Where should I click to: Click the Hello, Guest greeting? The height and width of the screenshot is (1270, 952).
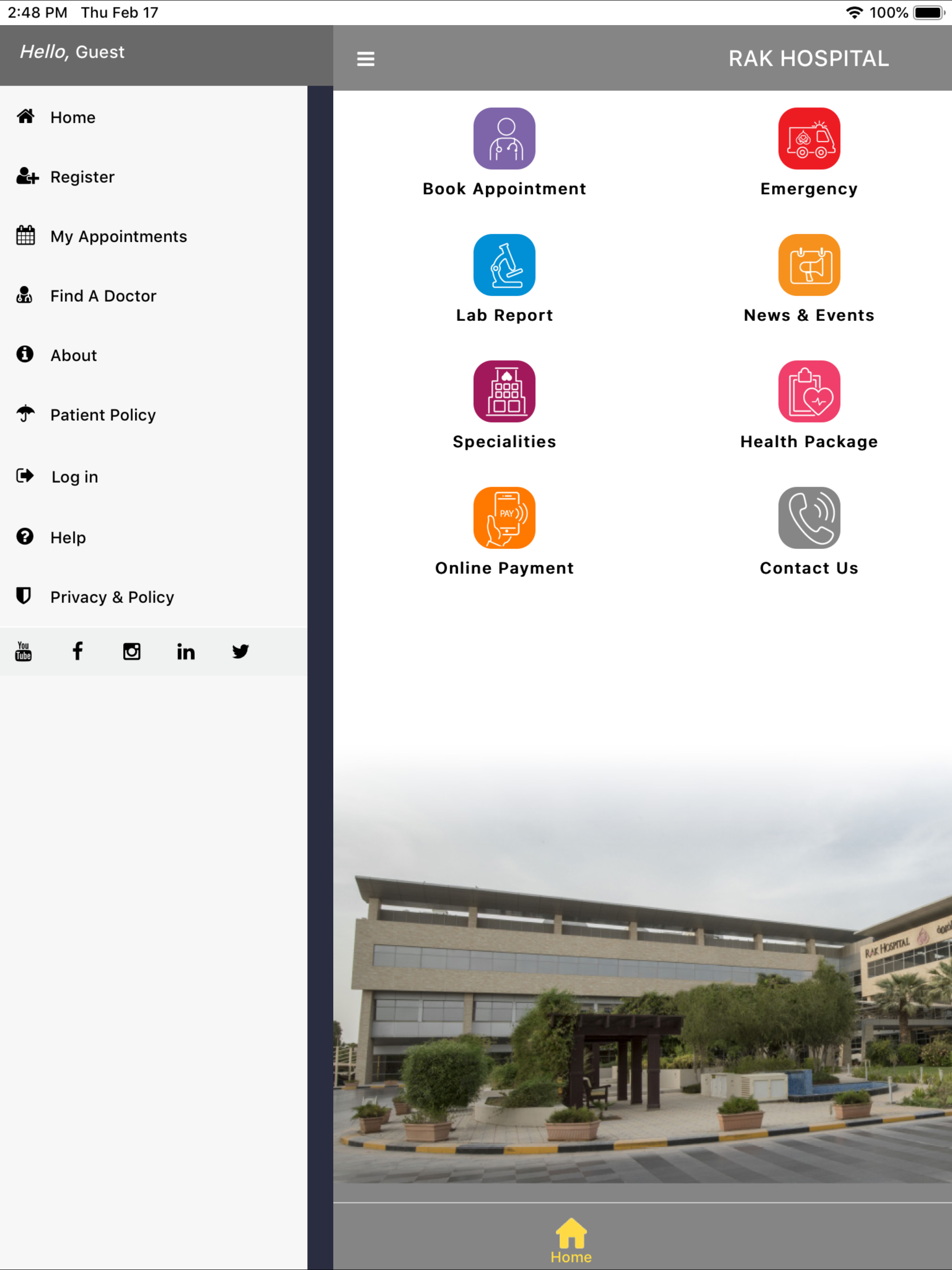tap(73, 52)
